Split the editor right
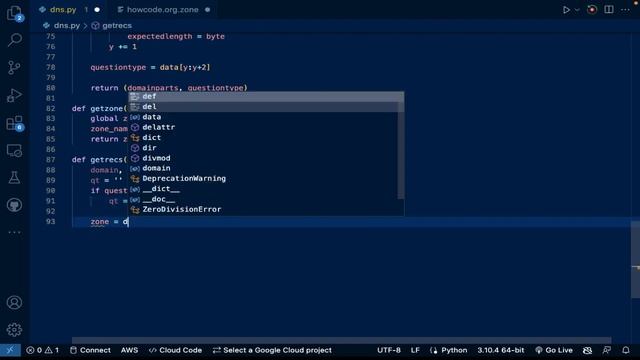The width and height of the screenshot is (640, 360). (609, 9)
